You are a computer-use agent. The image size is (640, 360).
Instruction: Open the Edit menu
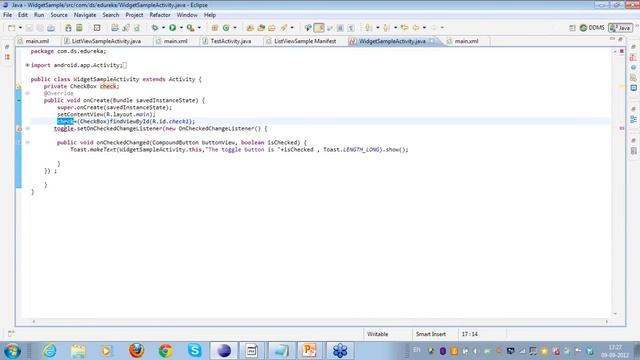(23, 15)
